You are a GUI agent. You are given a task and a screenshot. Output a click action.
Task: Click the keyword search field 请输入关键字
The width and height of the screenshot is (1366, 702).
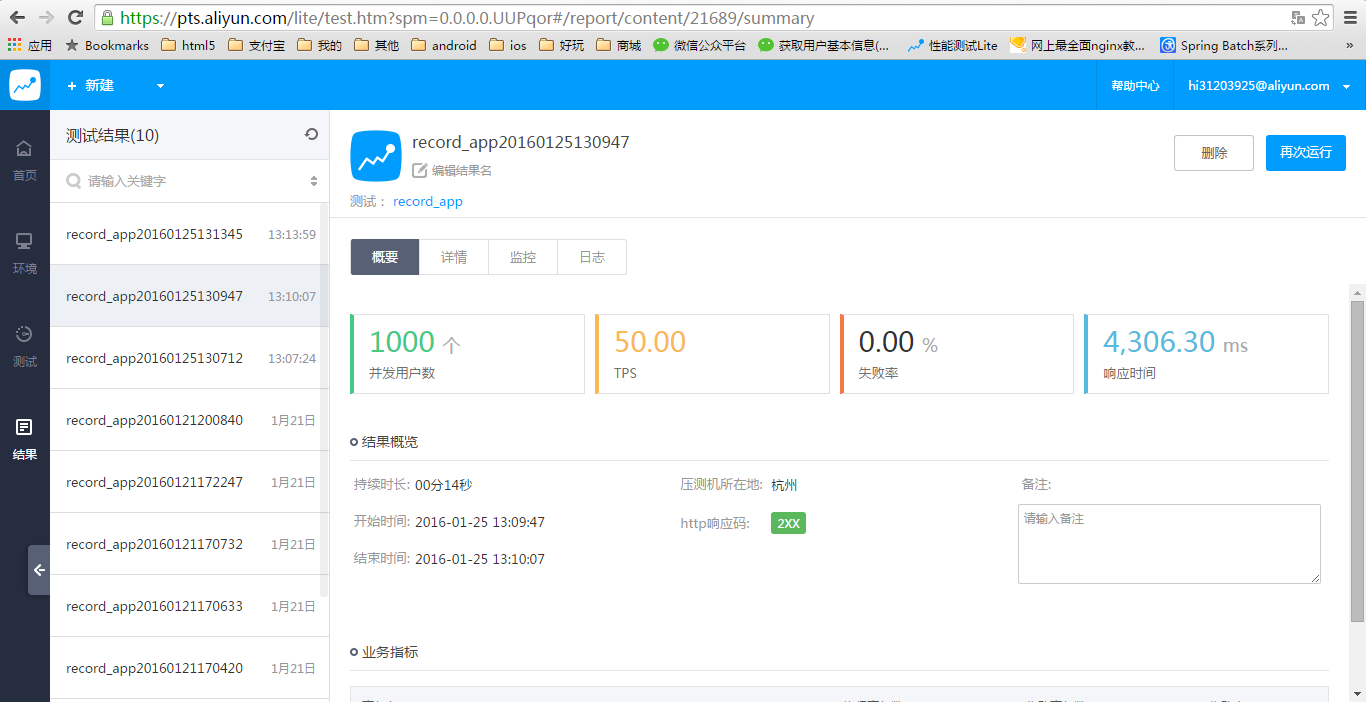click(x=192, y=181)
